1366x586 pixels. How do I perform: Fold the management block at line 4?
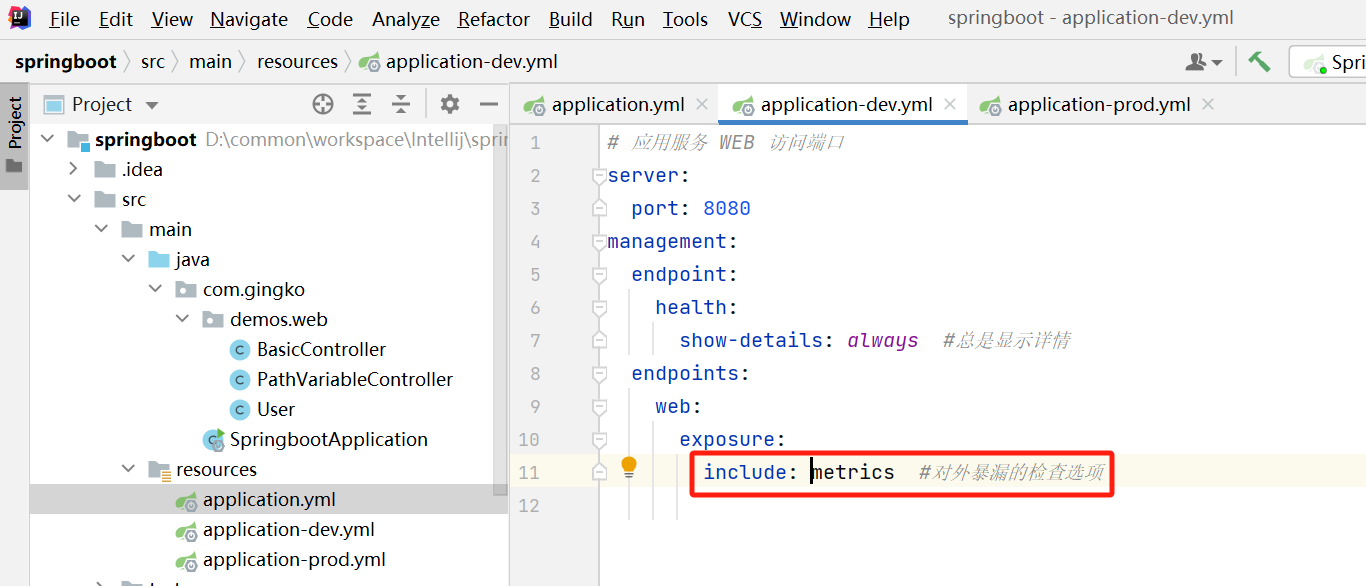point(599,241)
